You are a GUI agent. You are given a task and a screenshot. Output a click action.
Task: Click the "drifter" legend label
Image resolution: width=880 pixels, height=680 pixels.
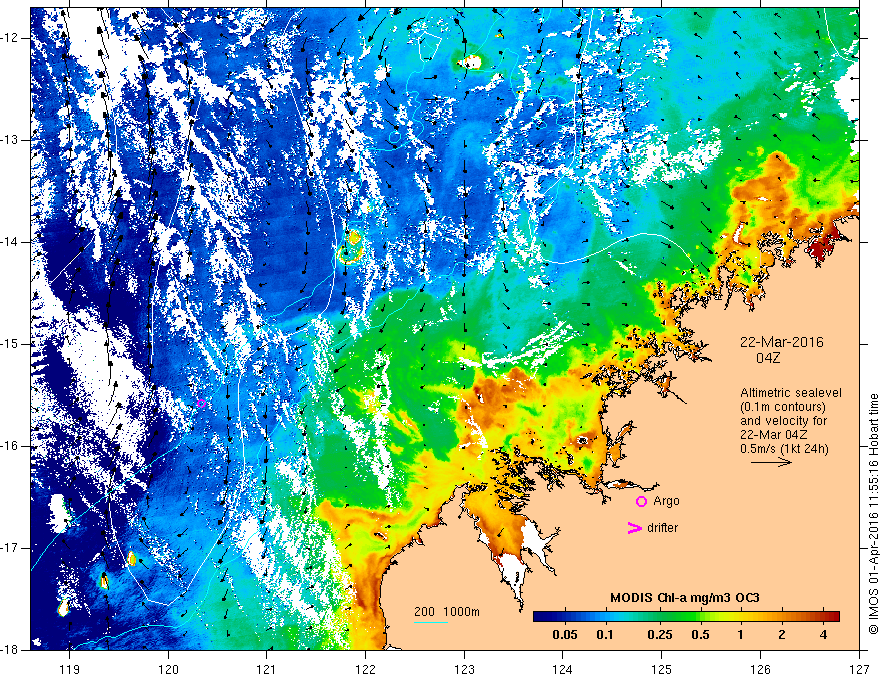[x=662, y=528]
